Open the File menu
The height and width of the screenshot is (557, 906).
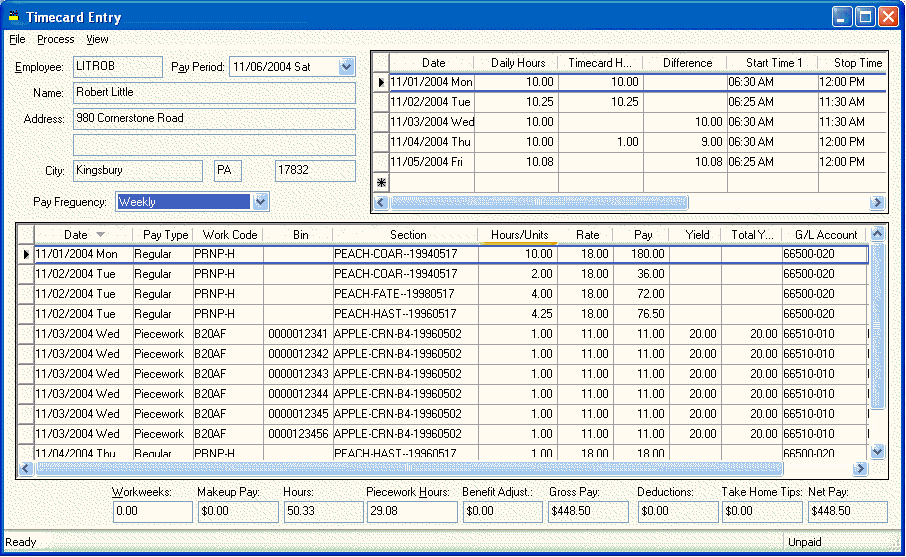point(17,39)
